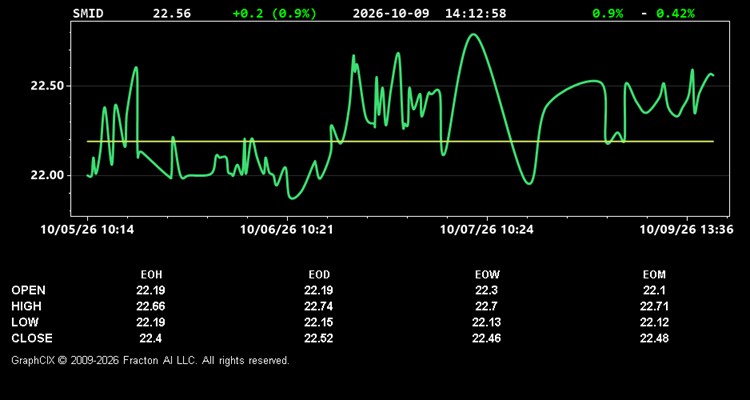Click the LOW row label
Image resolution: width=750 pixels, height=400 pixels.
pos(25,322)
